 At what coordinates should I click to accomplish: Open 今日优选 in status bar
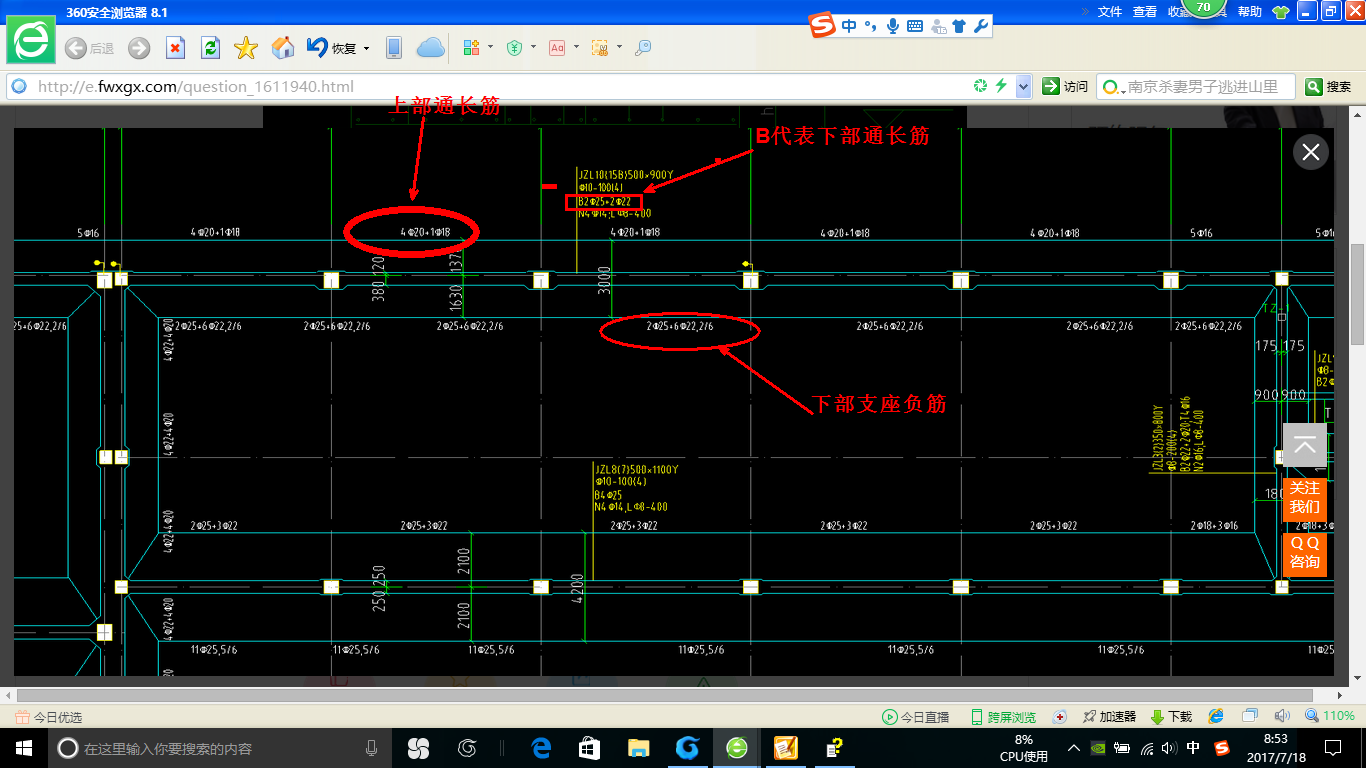coord(49,717)
